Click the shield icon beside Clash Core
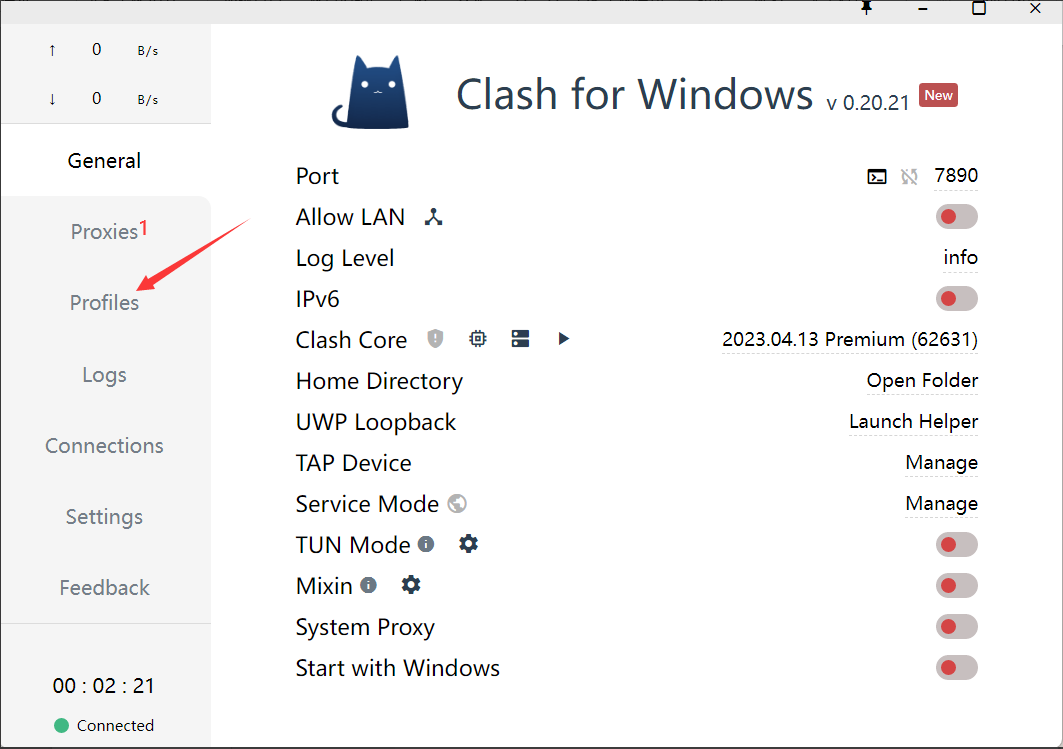This screenshot has width=1063, height=749. [x=435, y=339]
